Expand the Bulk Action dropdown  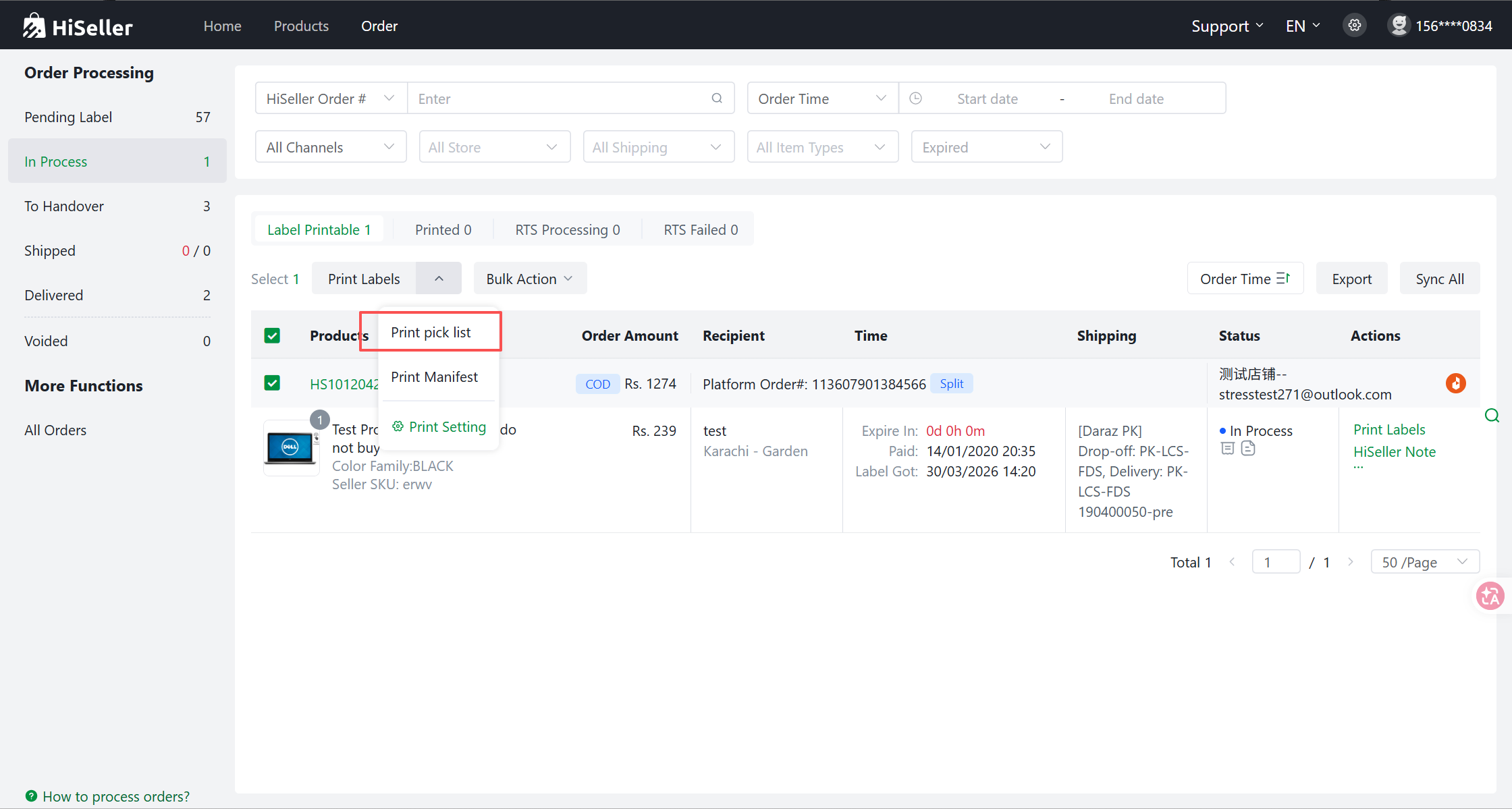pos(530,279)
